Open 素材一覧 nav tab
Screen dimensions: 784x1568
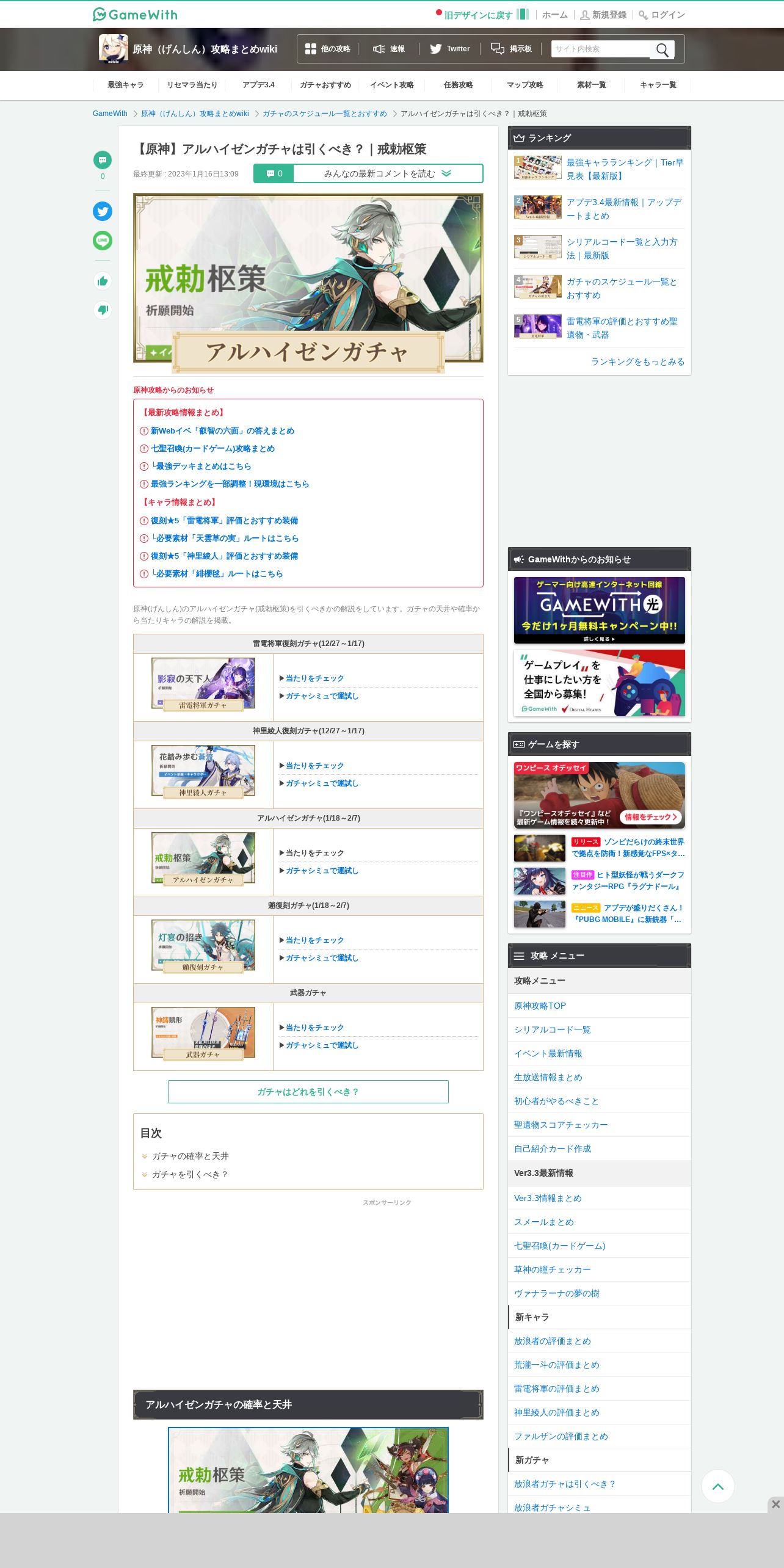(592, 85)
